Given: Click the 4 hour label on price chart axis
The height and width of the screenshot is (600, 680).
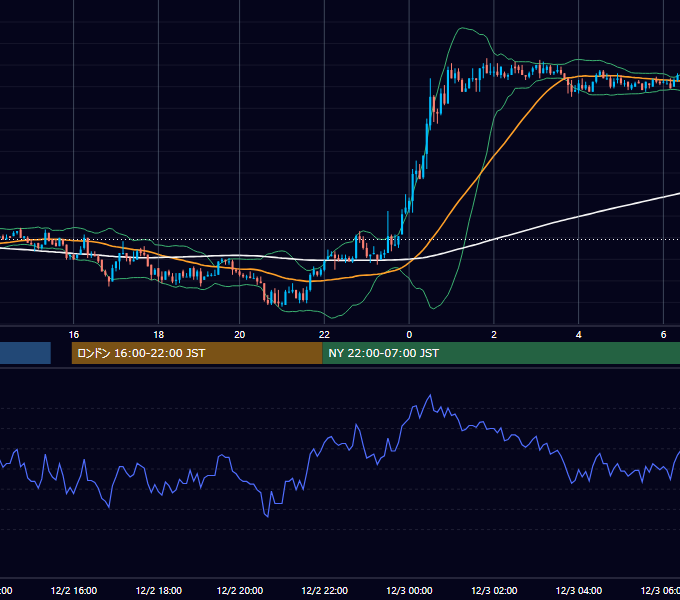Looking at the screenshot, I should point(579,335).
